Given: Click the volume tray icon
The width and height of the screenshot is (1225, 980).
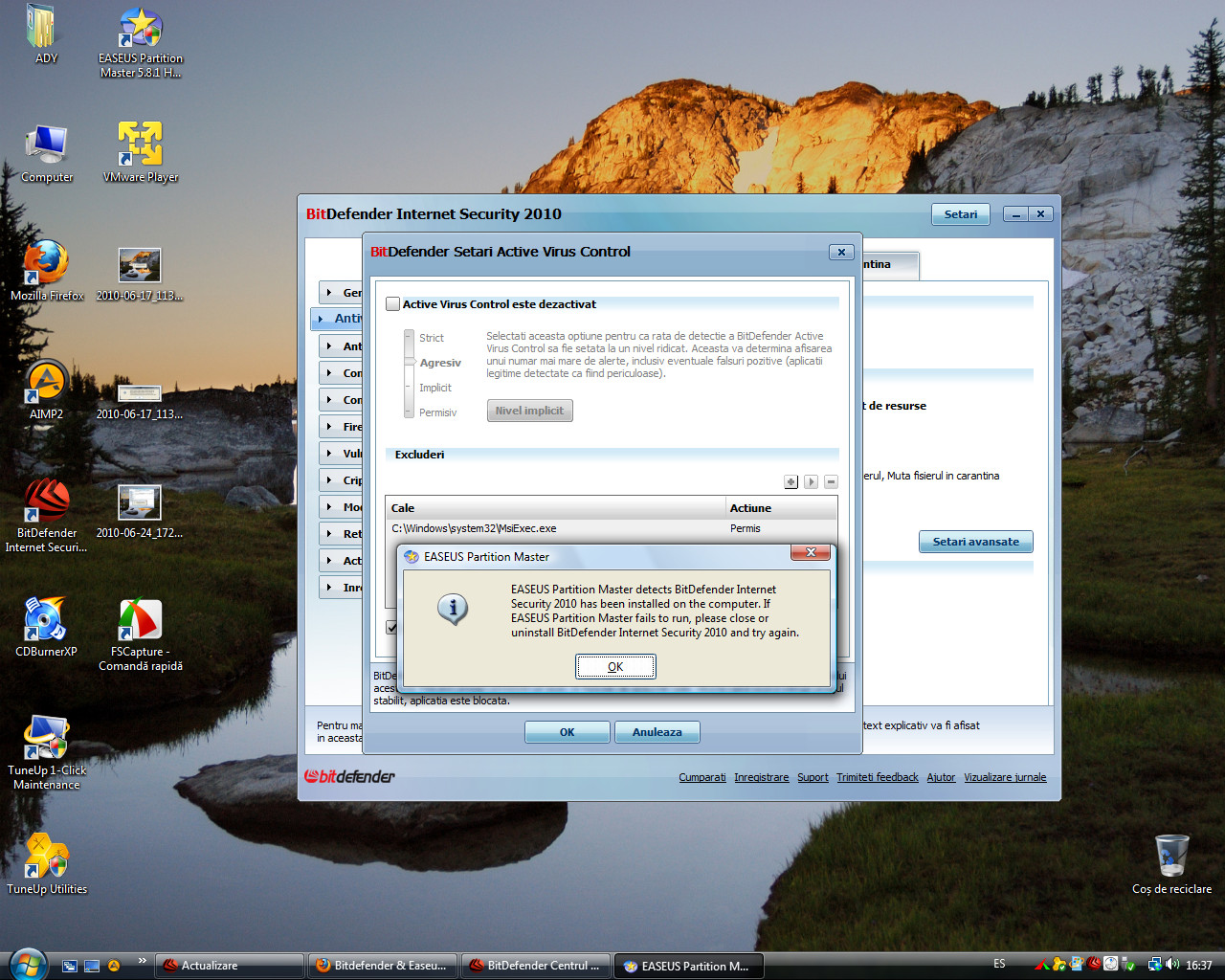Looking at the screenshot, I should coord(1172,965).
